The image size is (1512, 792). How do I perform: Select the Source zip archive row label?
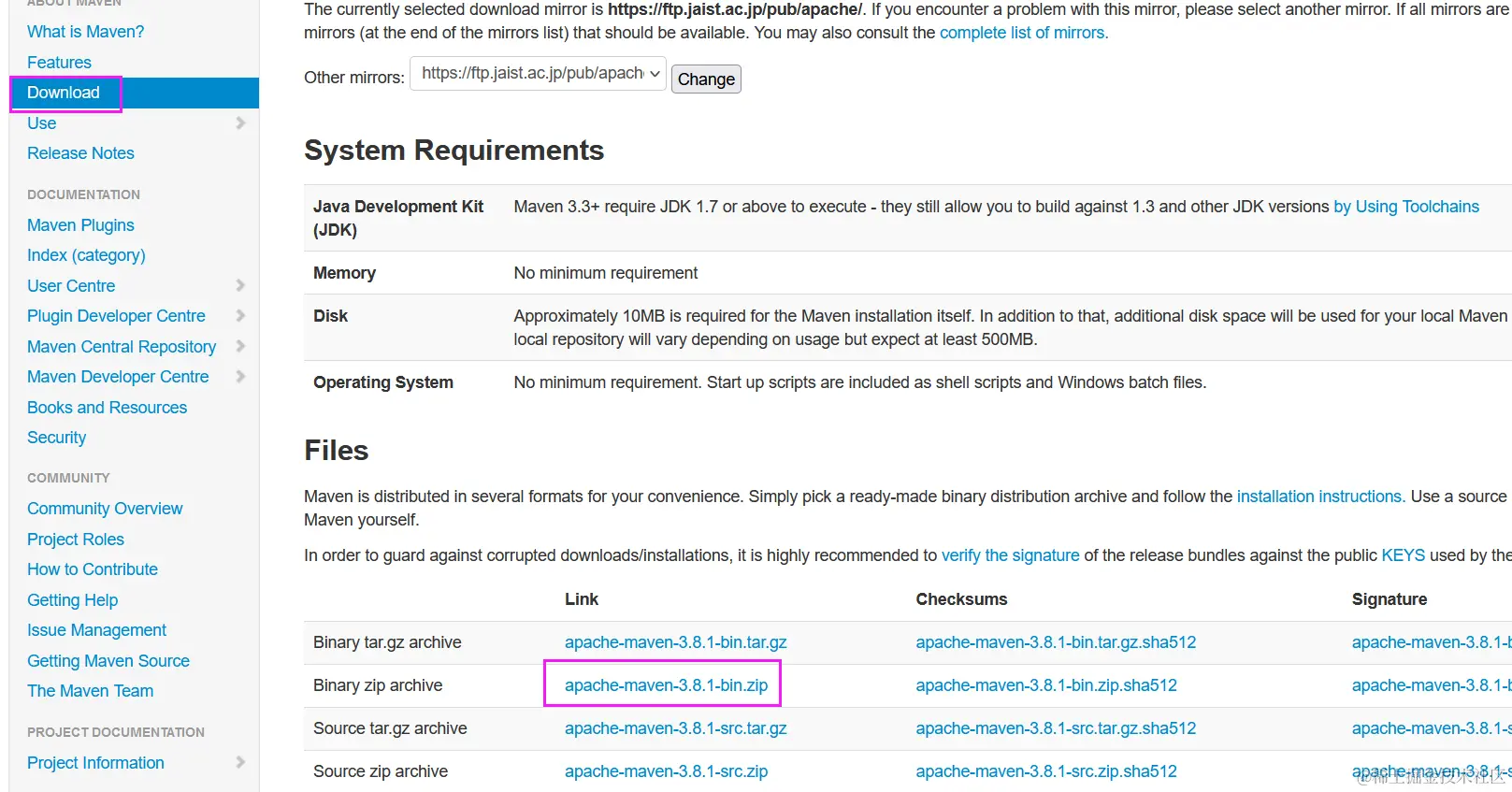(x=381, y=771)
